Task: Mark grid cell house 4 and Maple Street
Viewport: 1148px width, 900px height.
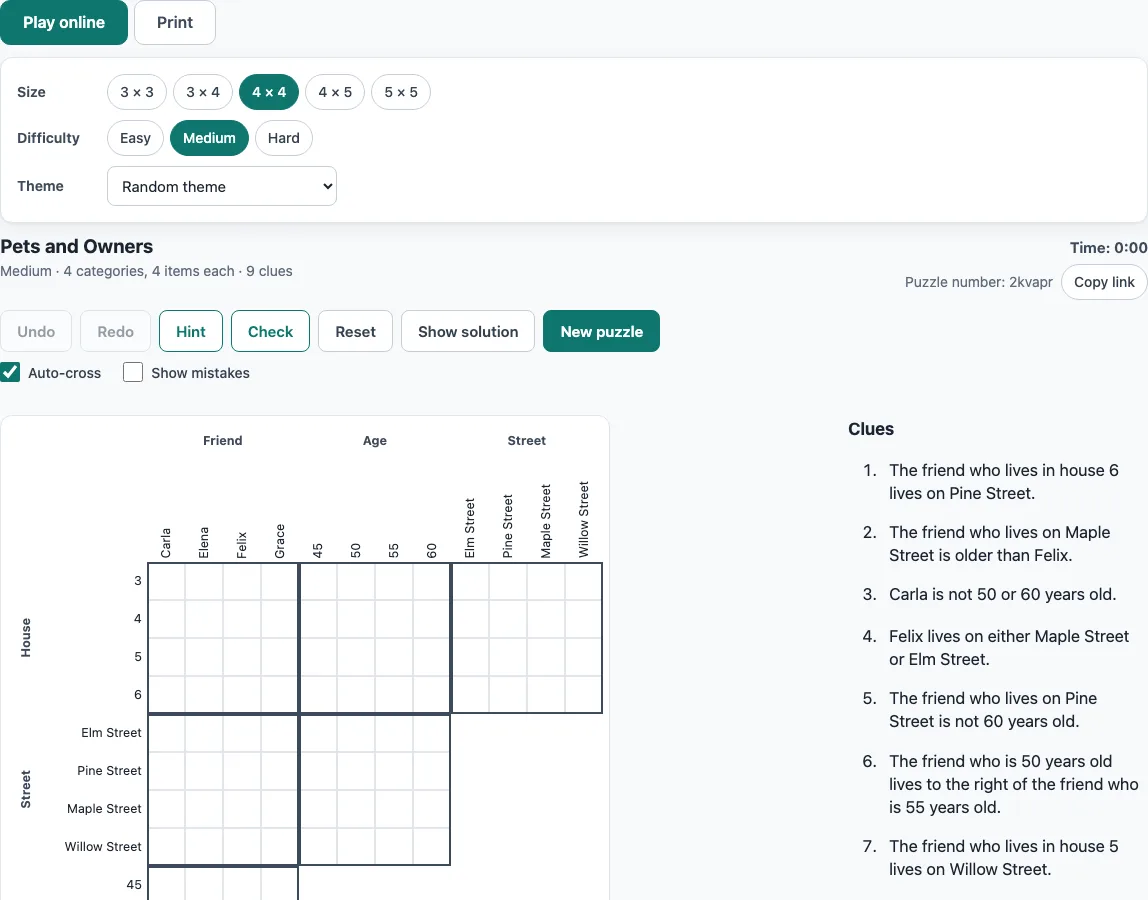Action: click(546, 619)
